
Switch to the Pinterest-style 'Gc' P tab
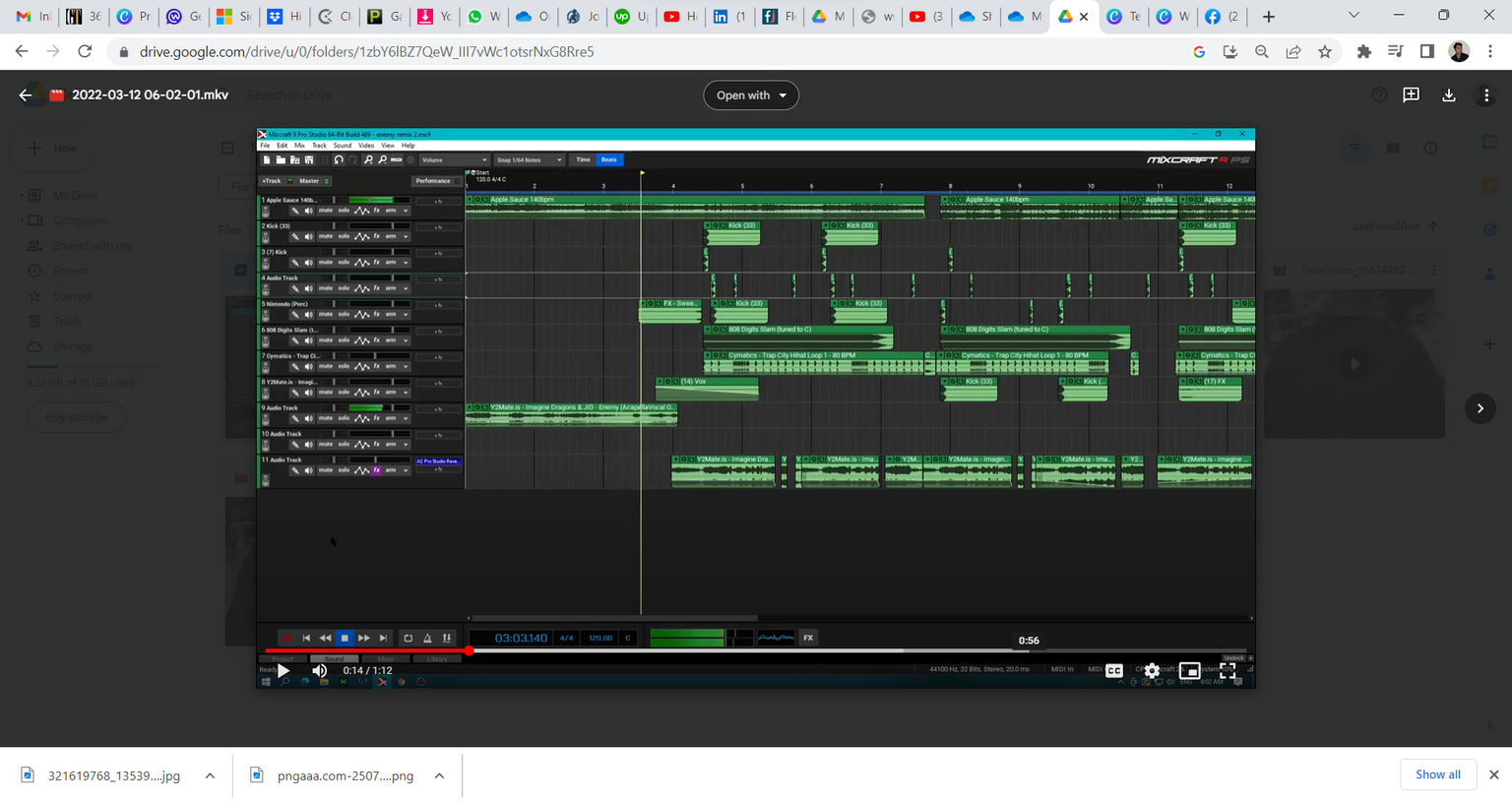384,17
